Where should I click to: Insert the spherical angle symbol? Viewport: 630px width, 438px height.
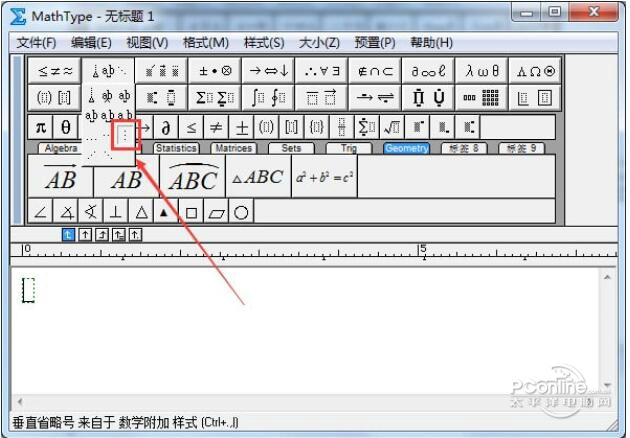pyautogui.click(x=91, y=212)
